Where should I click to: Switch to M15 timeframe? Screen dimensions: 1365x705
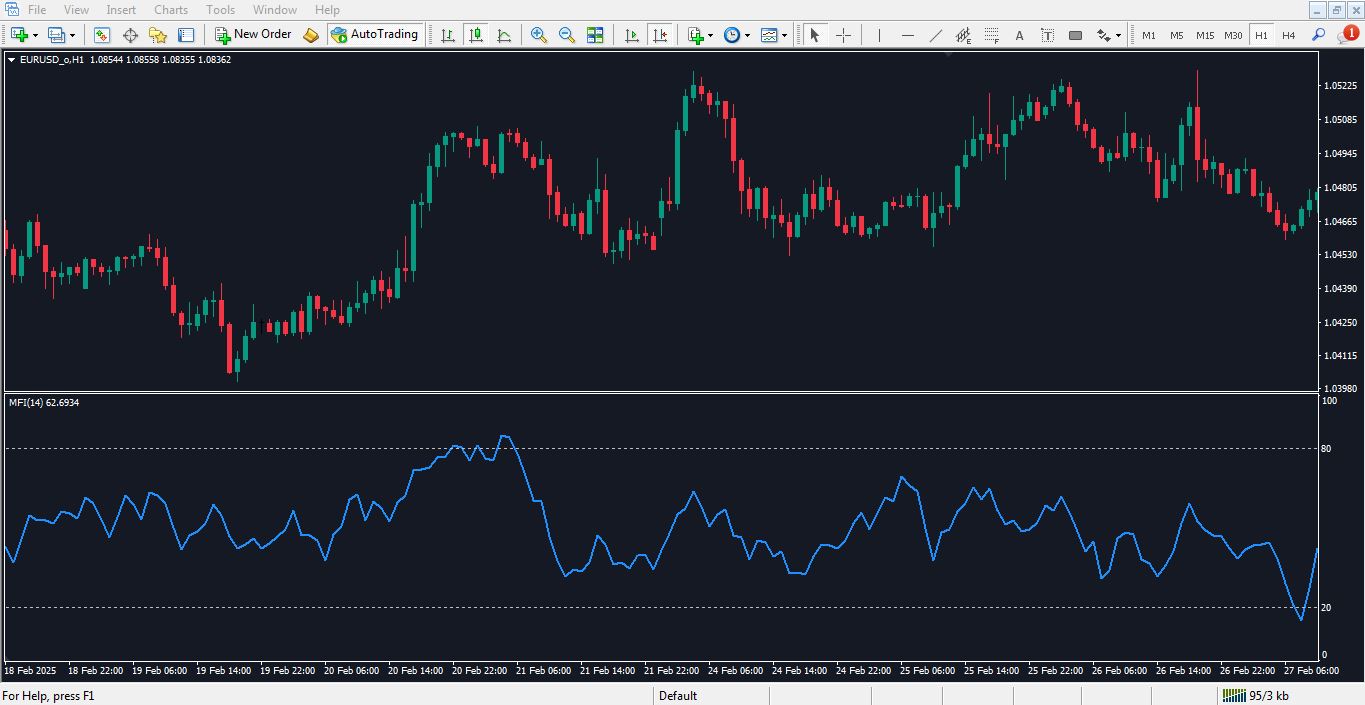[x=1205, y=35]
